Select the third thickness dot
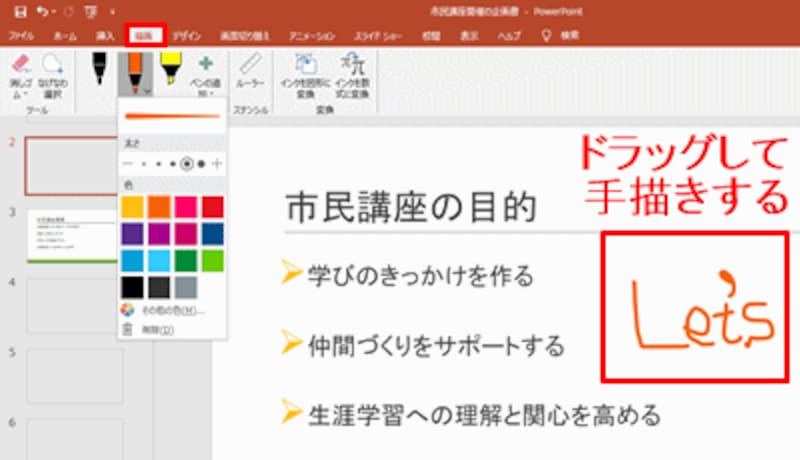Viewport: 800px width, 460px height. pos(173,164)
